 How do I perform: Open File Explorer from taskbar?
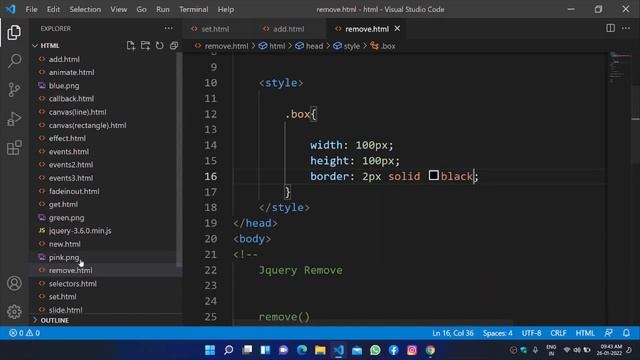(320, 350)
